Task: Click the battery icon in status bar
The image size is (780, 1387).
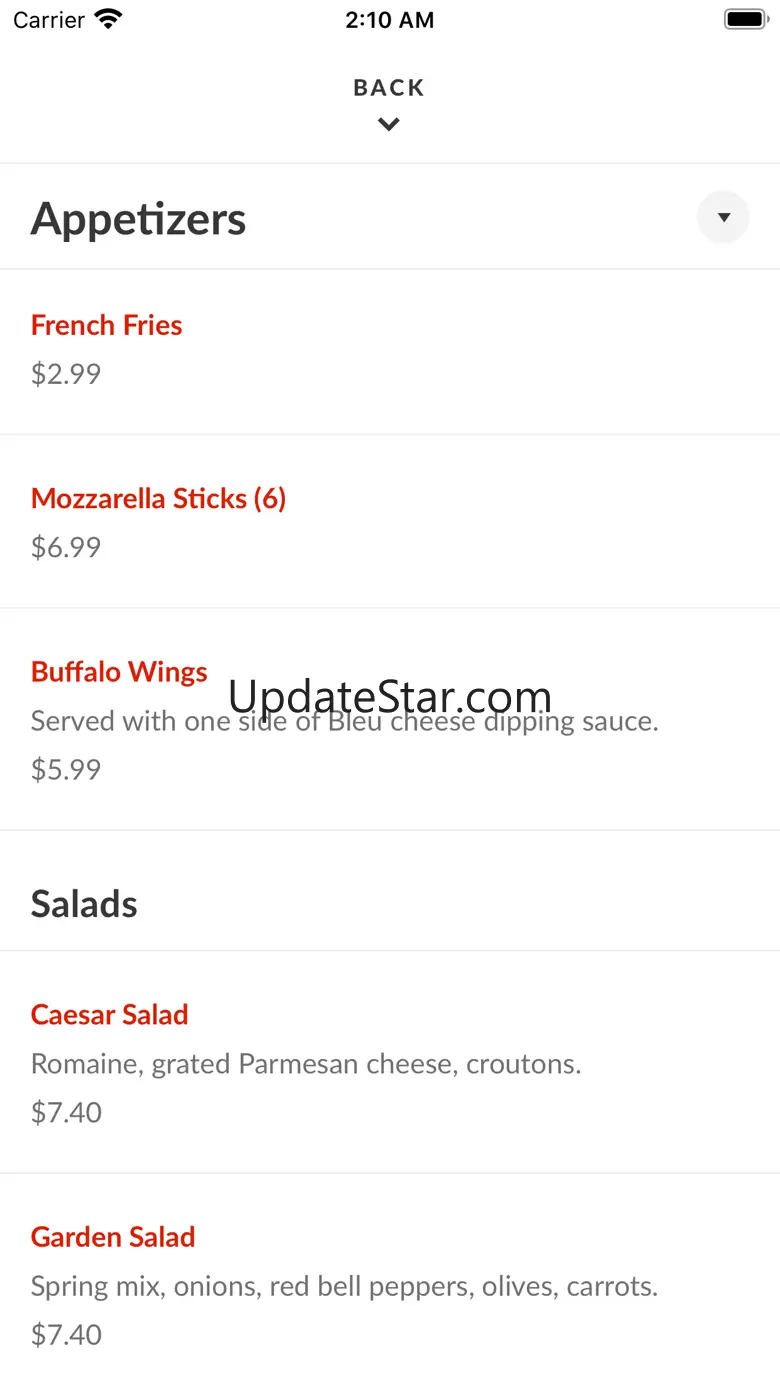Action: tap(745, 19)
